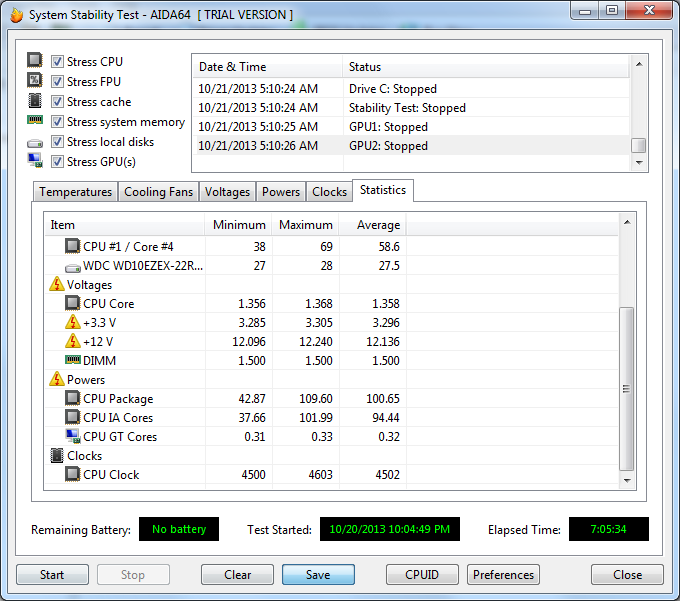Sort by the Average column header

pos(373,225)
